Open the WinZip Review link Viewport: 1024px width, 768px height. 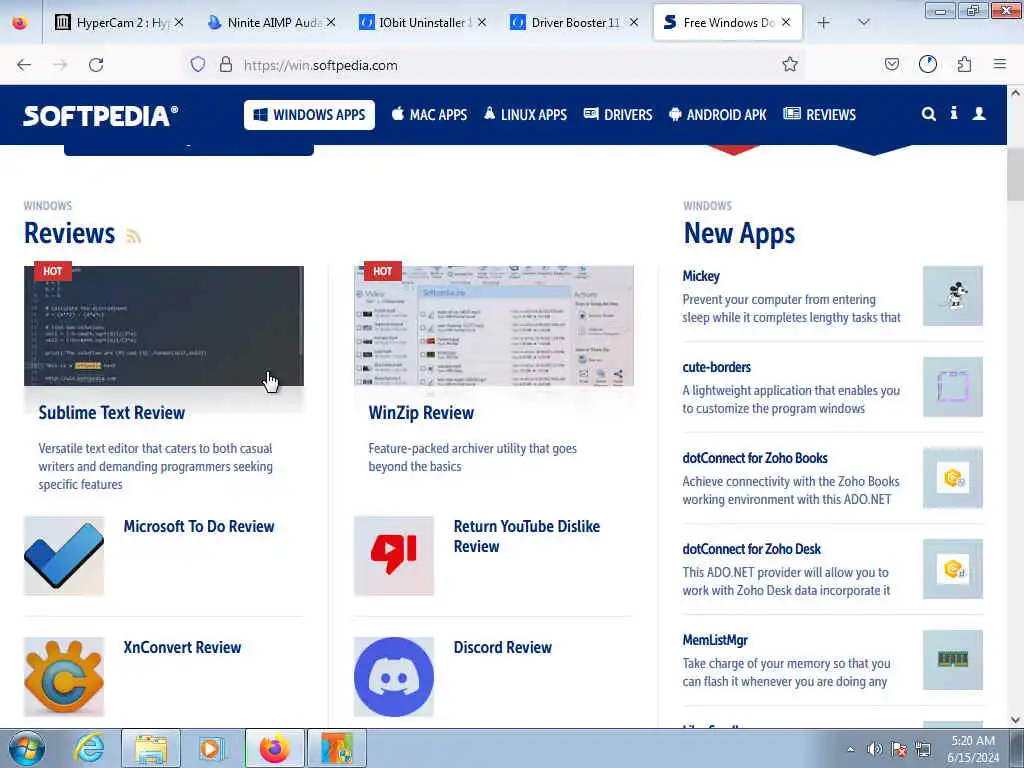click(x=421, y=413)
